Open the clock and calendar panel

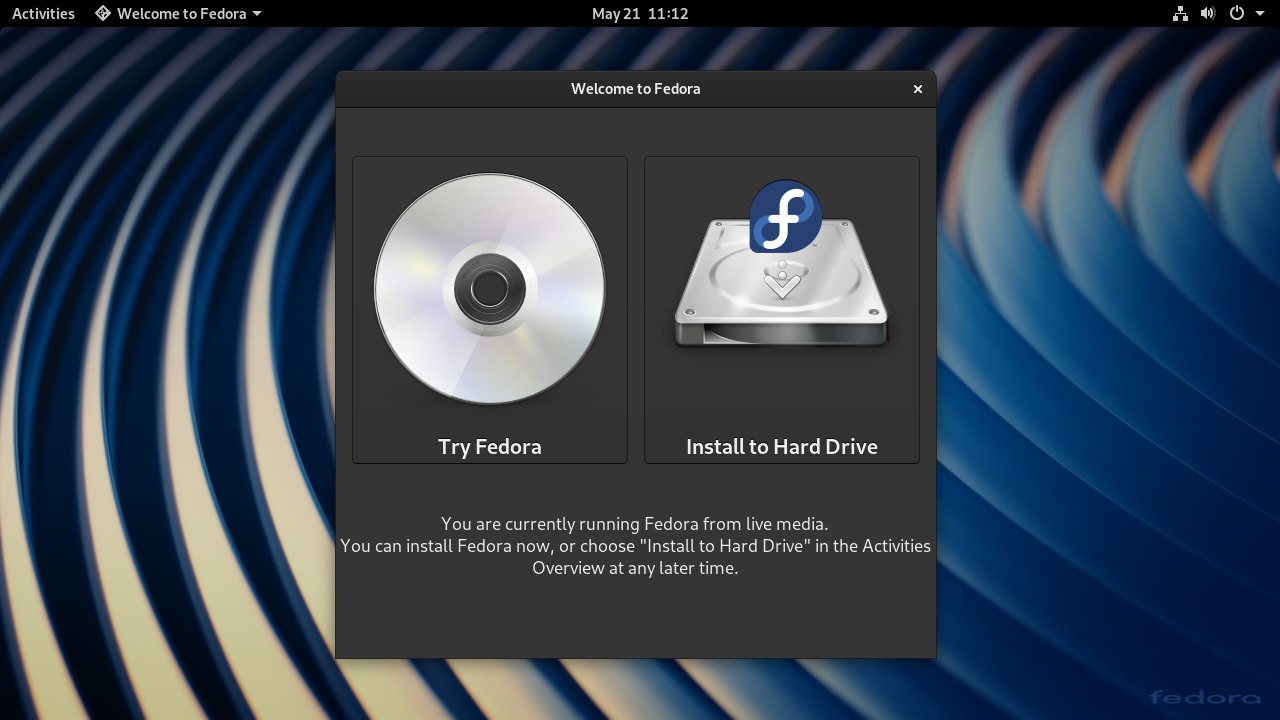coord(640,13)
